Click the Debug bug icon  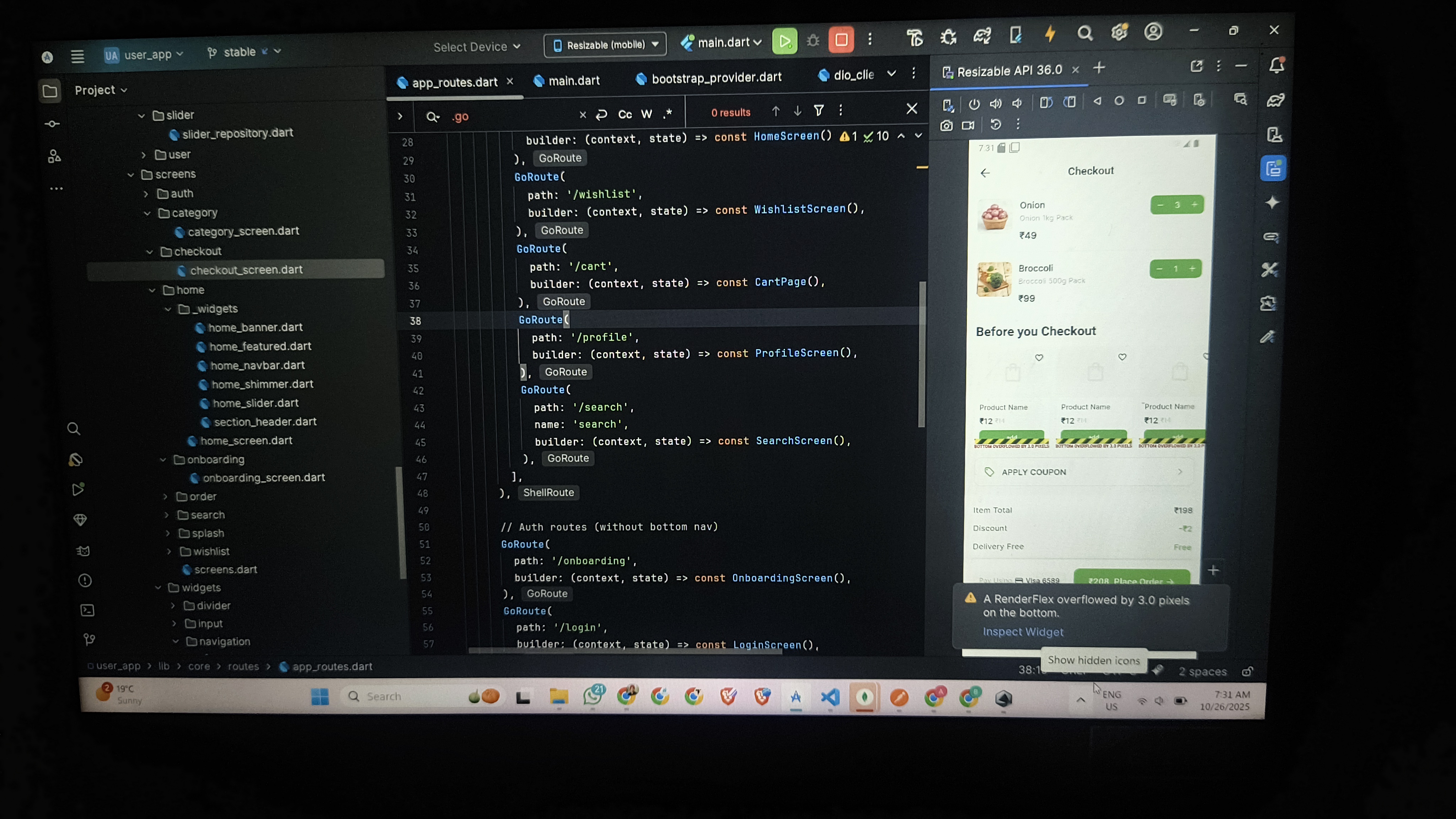coord(813,41)
